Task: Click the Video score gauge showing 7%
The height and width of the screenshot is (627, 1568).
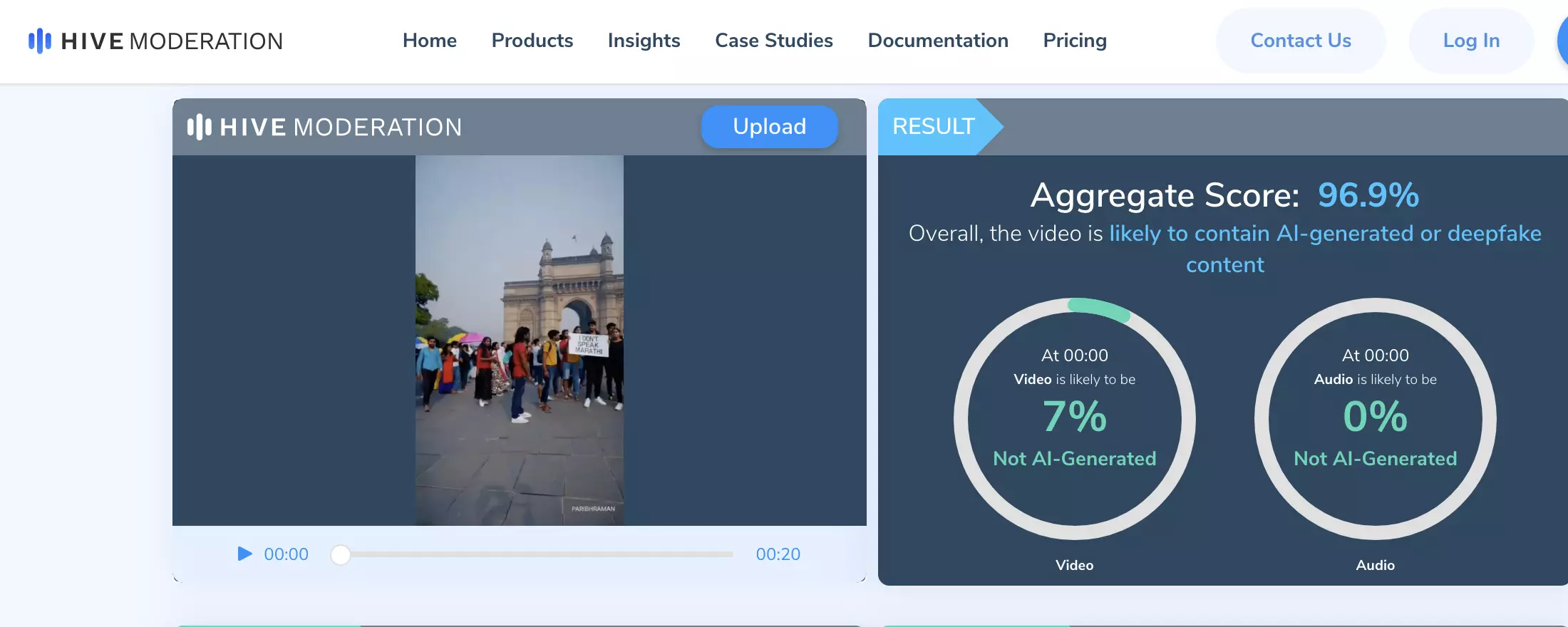Action: (x=1075, y=419)
